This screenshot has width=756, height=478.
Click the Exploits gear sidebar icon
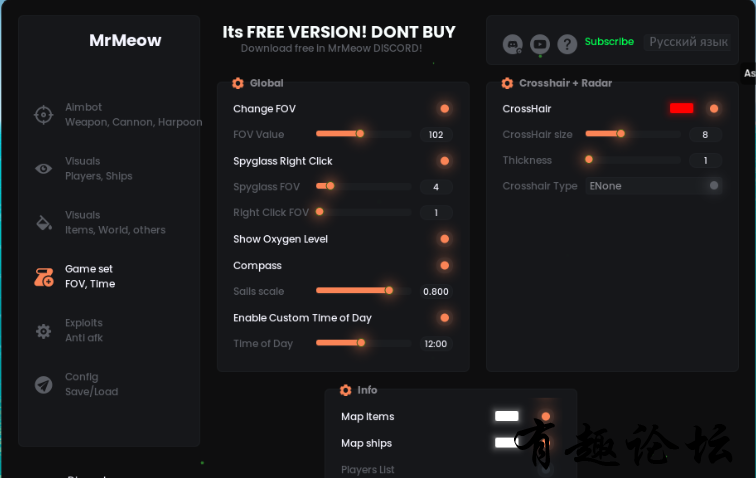[x=43, y=331]
